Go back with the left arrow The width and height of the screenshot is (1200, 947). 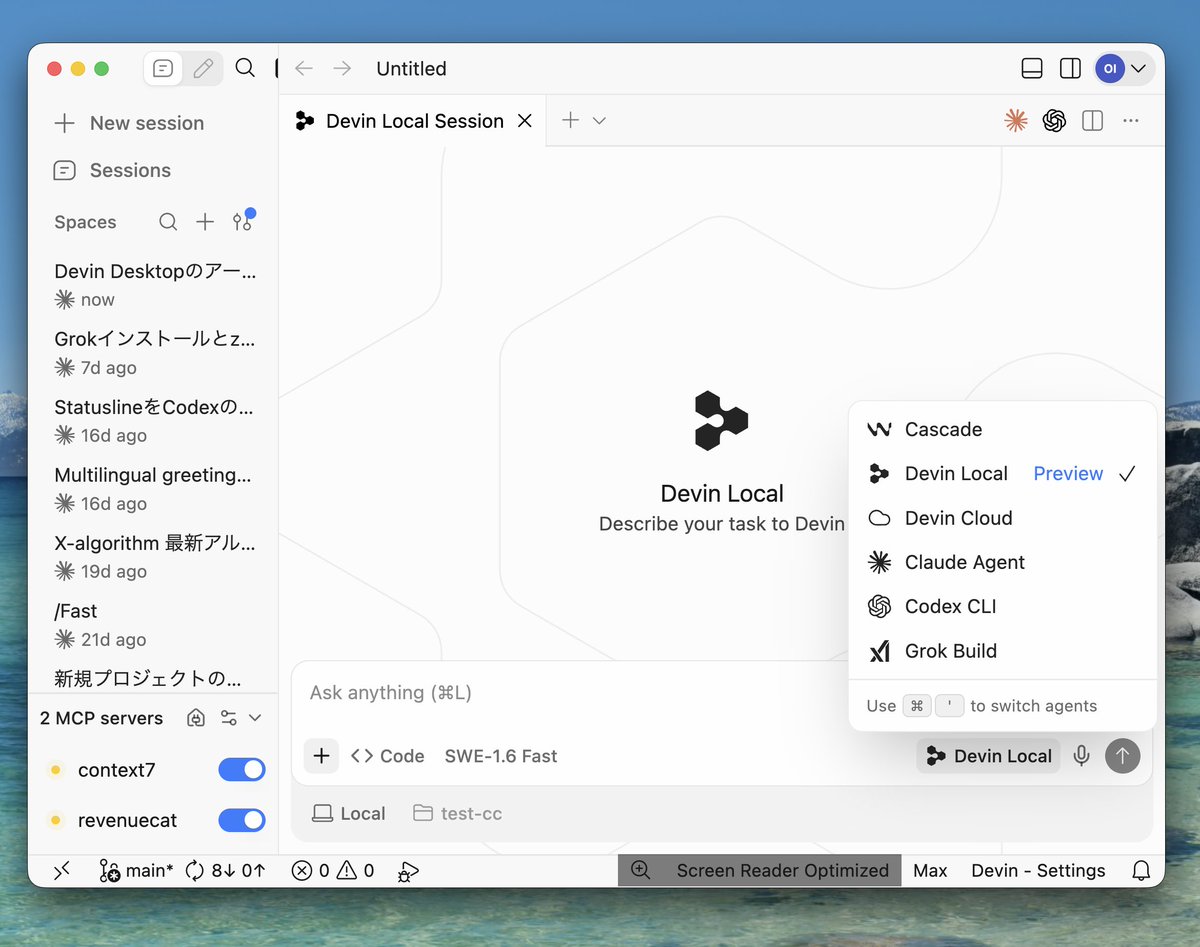[304, 68]
